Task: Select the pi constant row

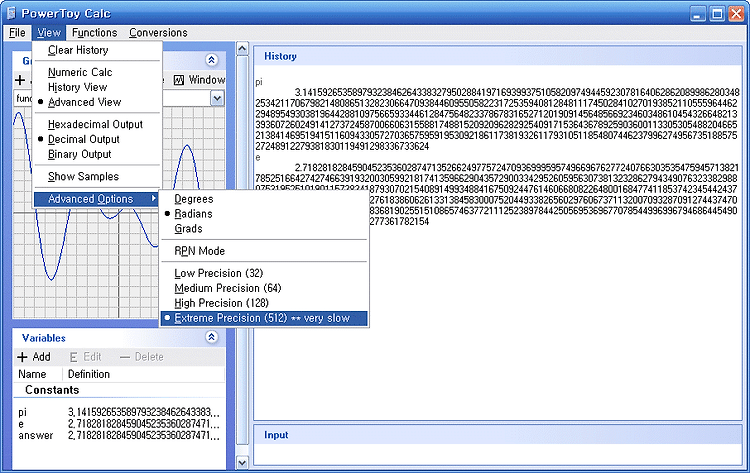Action: click(x=119, y=412)
